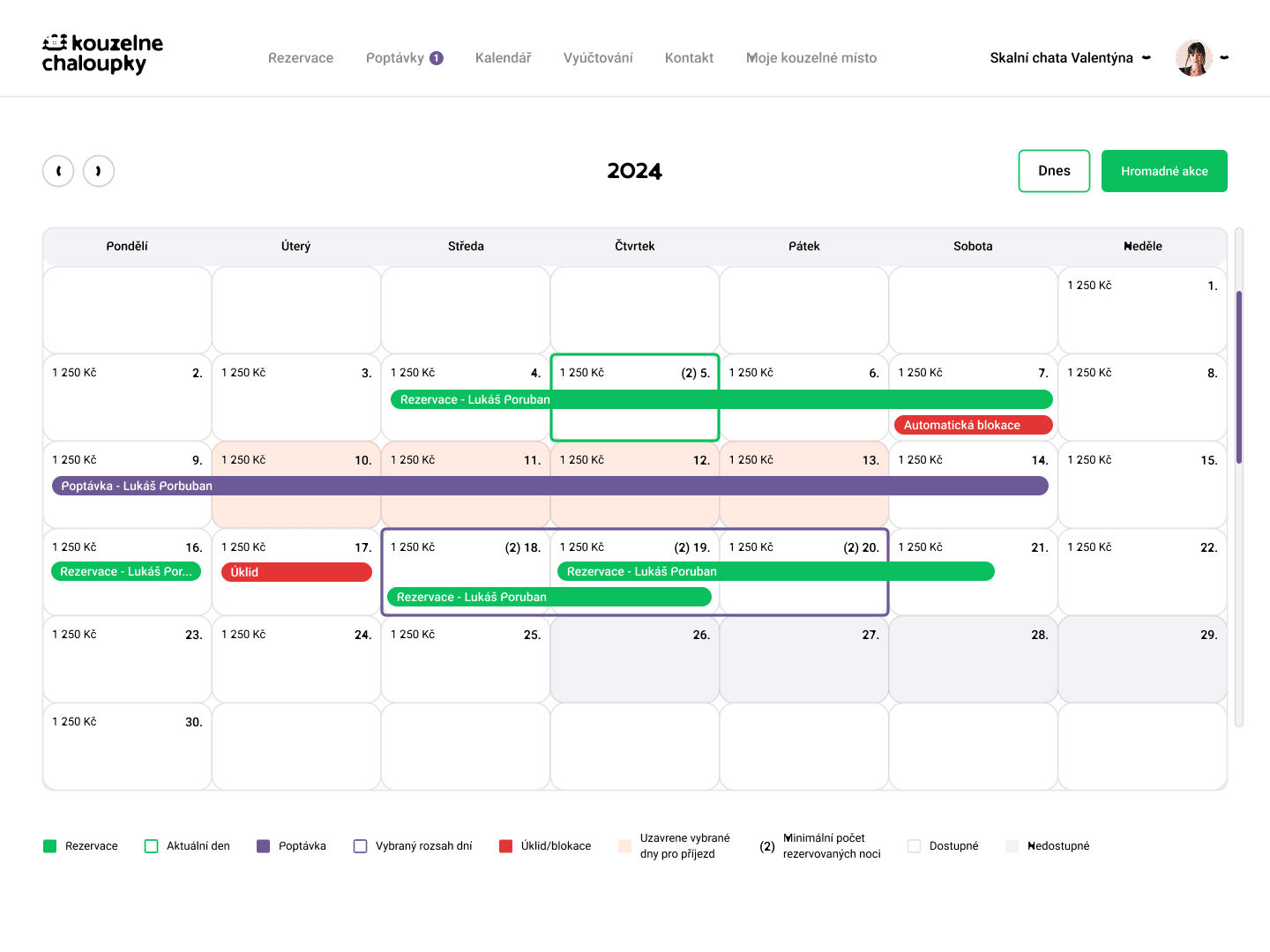Click the Dnes button
1270x952 pixels.
[x=1054, y=171]
